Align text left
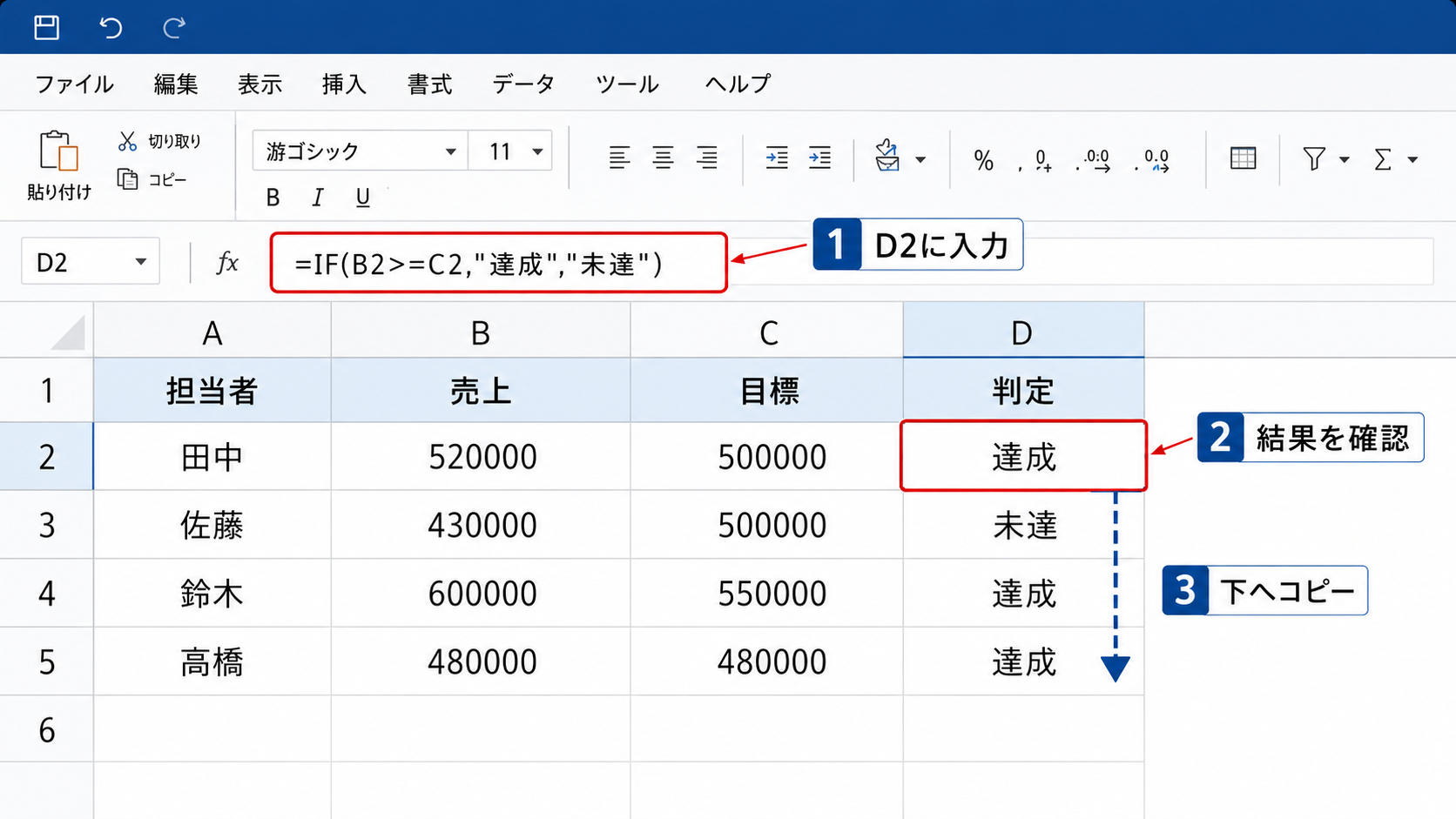This screenshot has width=1456, height=819. (619, 158)
